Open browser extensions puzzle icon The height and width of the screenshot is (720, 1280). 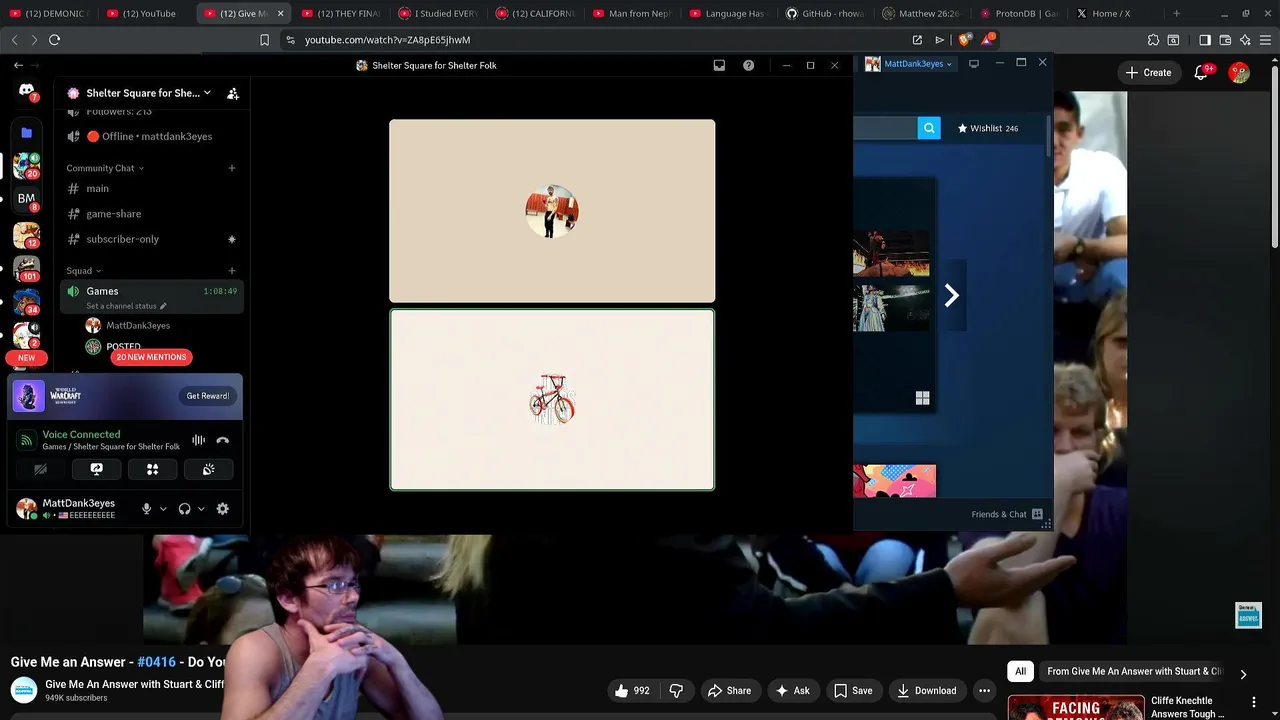(1153, 40)
